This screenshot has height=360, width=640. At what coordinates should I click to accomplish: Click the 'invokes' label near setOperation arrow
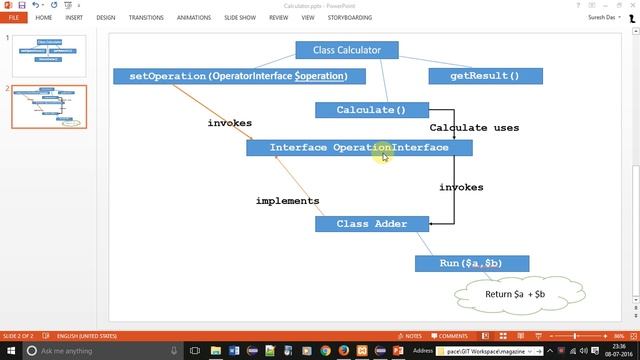pos(230,123)
